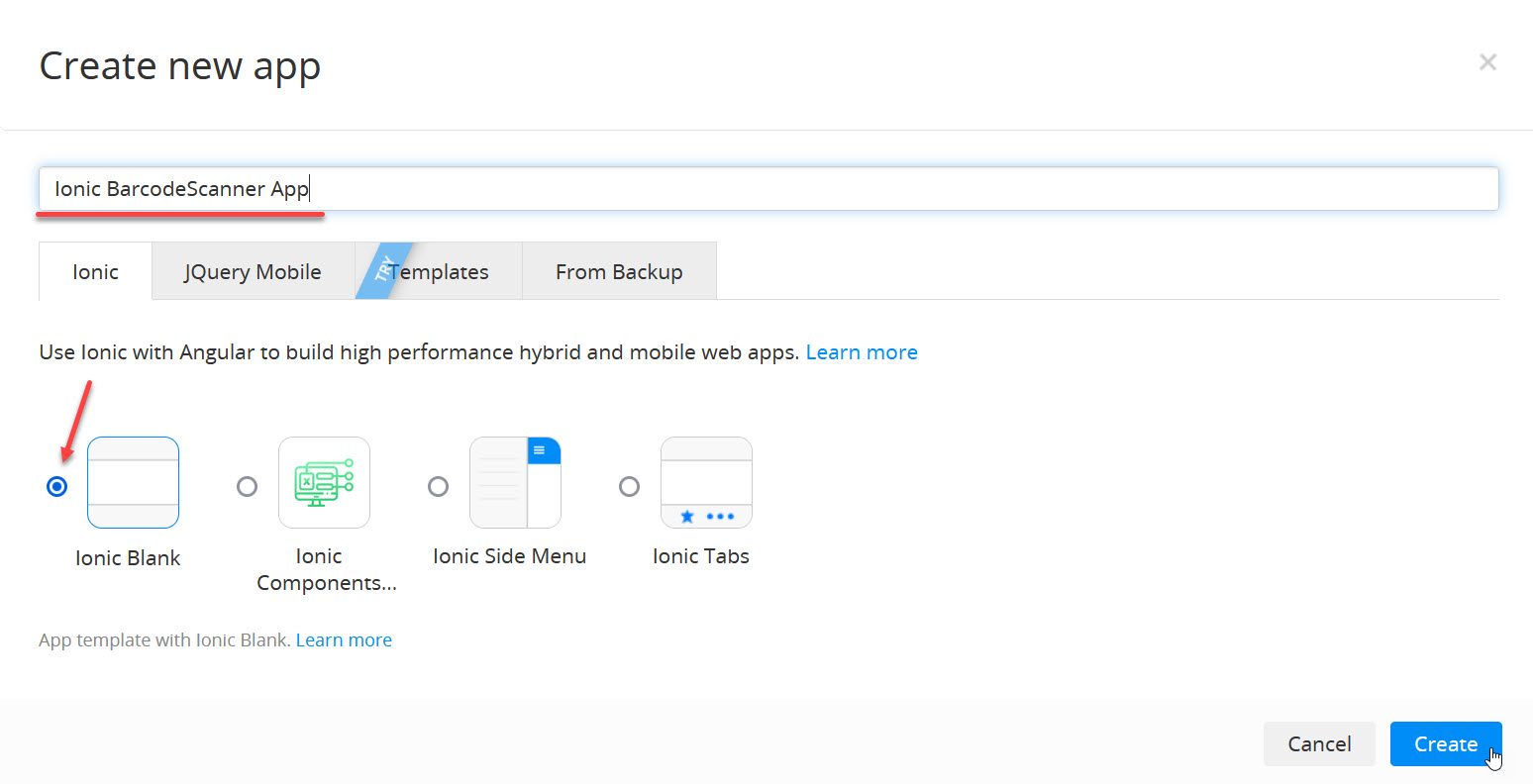Click the Ionic Tabs template icon
Screen dimensions: 1533x784
[x=706, y=482]
